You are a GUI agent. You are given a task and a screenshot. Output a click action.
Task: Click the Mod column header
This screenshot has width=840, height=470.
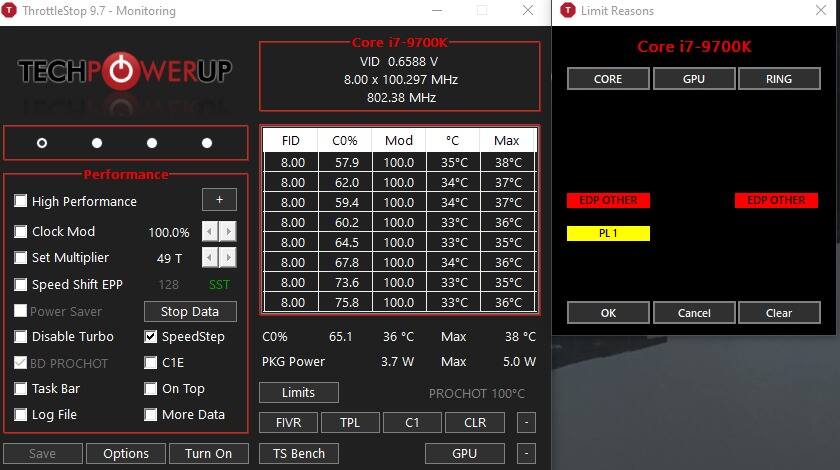[x=399, y=140]
